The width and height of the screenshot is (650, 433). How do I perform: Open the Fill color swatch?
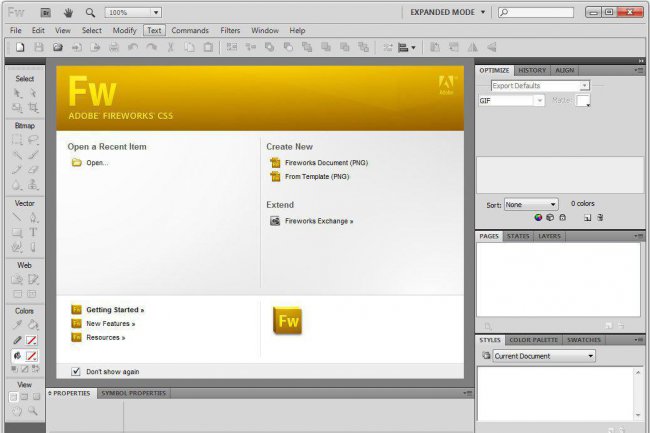[32, 356]
